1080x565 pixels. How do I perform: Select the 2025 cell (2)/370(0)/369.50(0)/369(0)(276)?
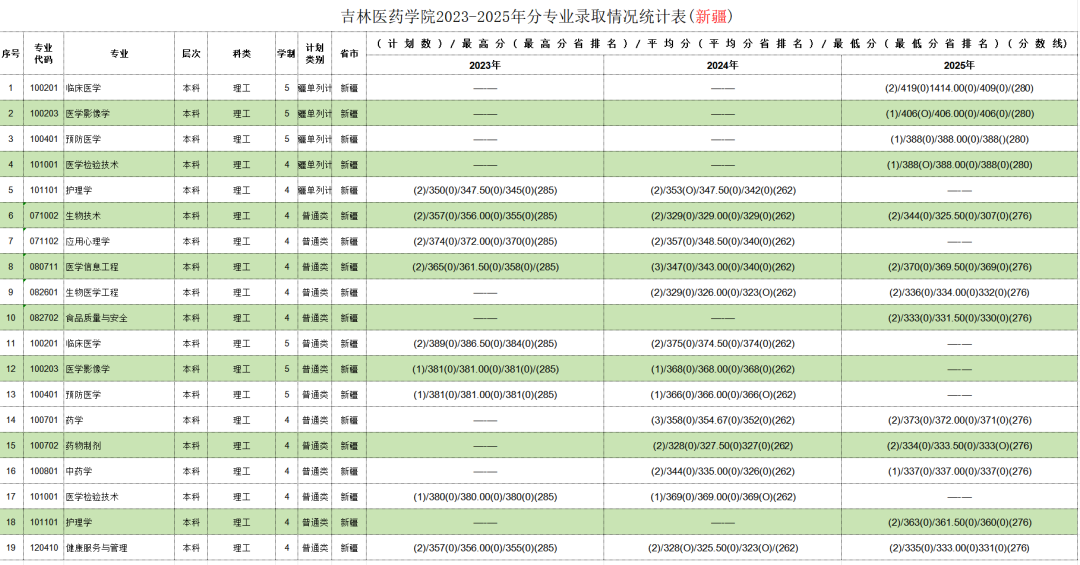(959, 267)
